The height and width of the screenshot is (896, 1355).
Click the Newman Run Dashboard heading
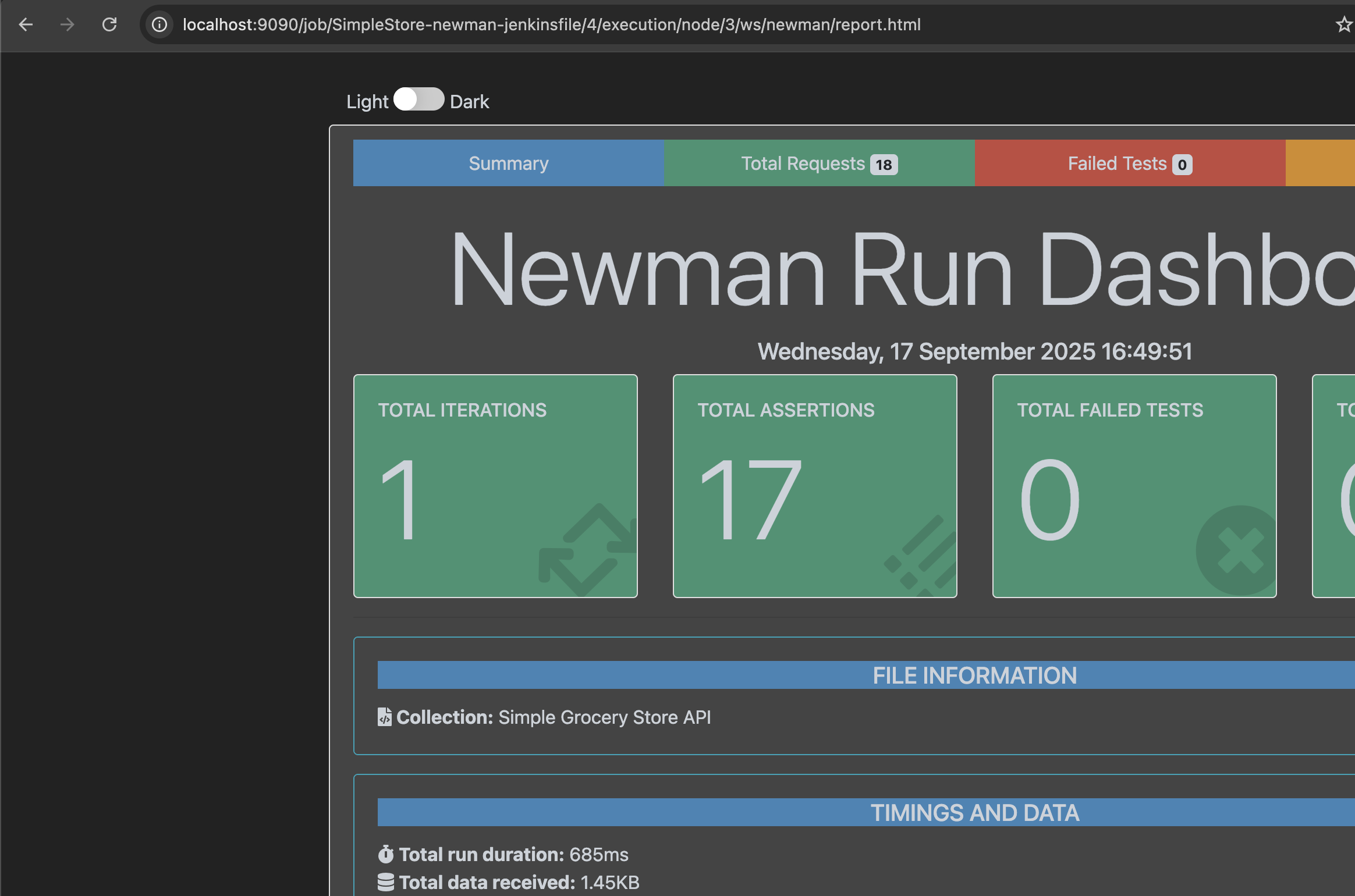[x=902, y=269]
